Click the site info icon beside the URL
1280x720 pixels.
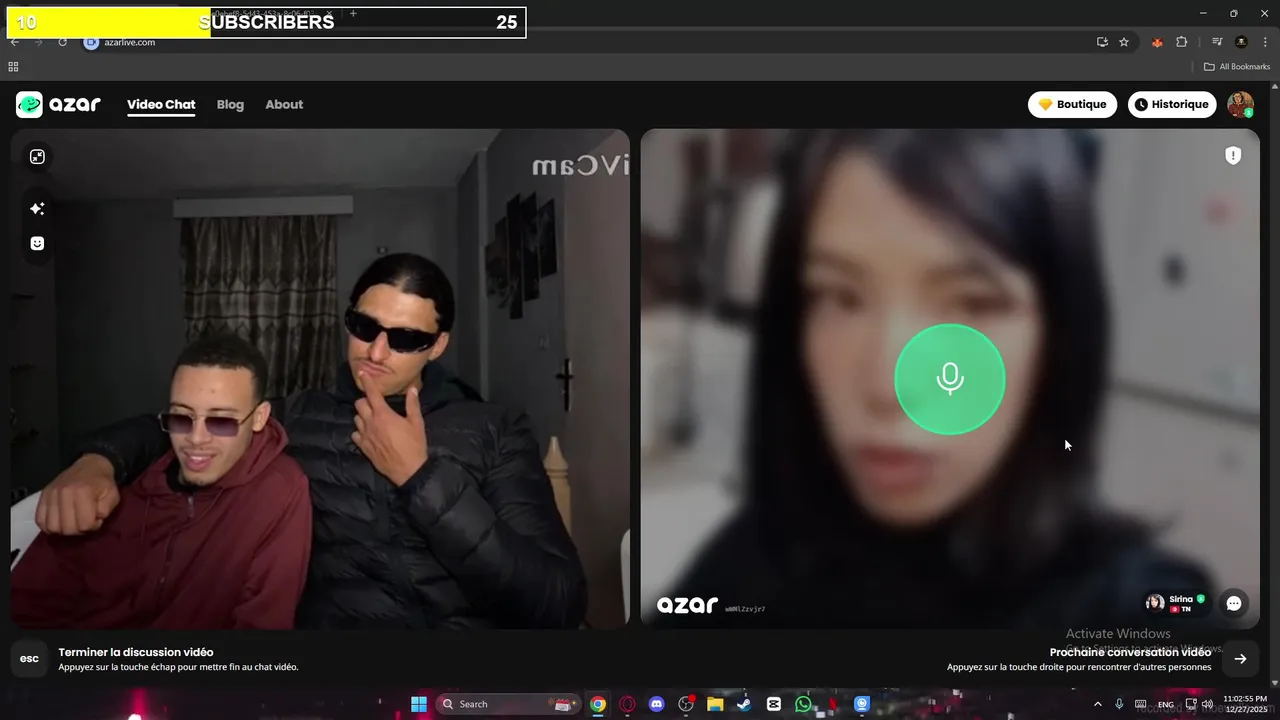[91, 42]
